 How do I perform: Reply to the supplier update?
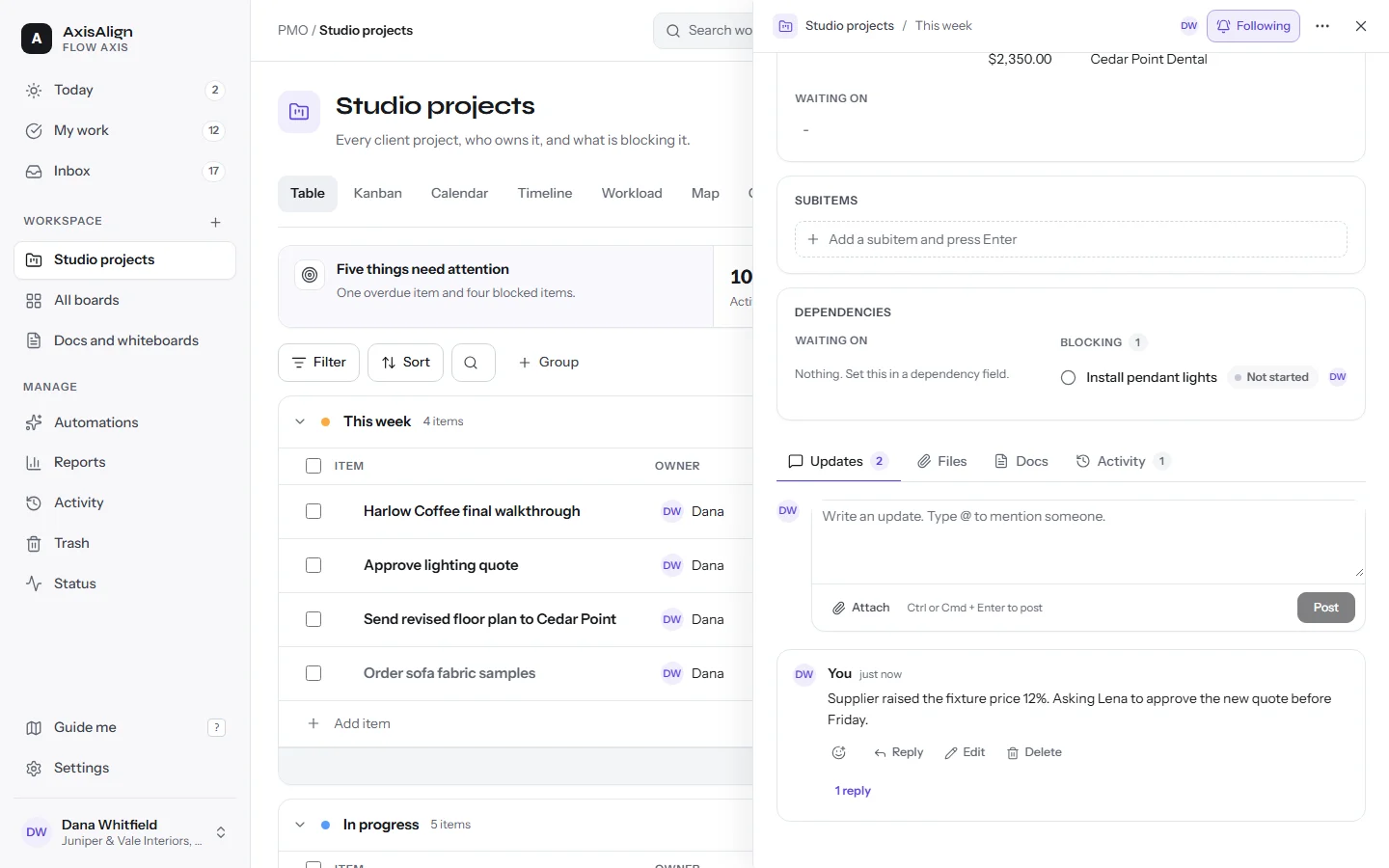[898, 752]
